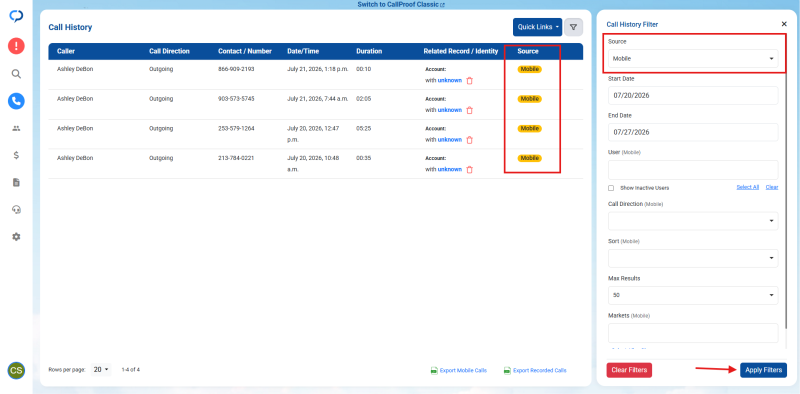Delete the record for call 253-579-1264

point(469,140)
